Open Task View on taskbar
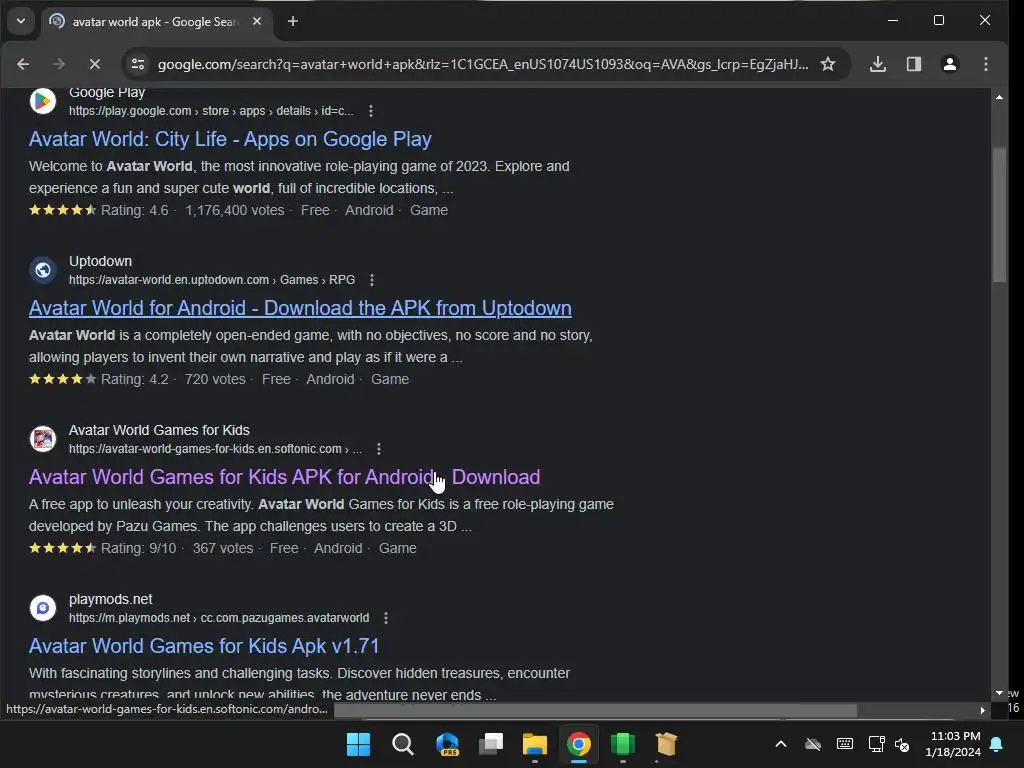Image resolution: width=1024 pixels, height=768 pixels. pos(490,744)
